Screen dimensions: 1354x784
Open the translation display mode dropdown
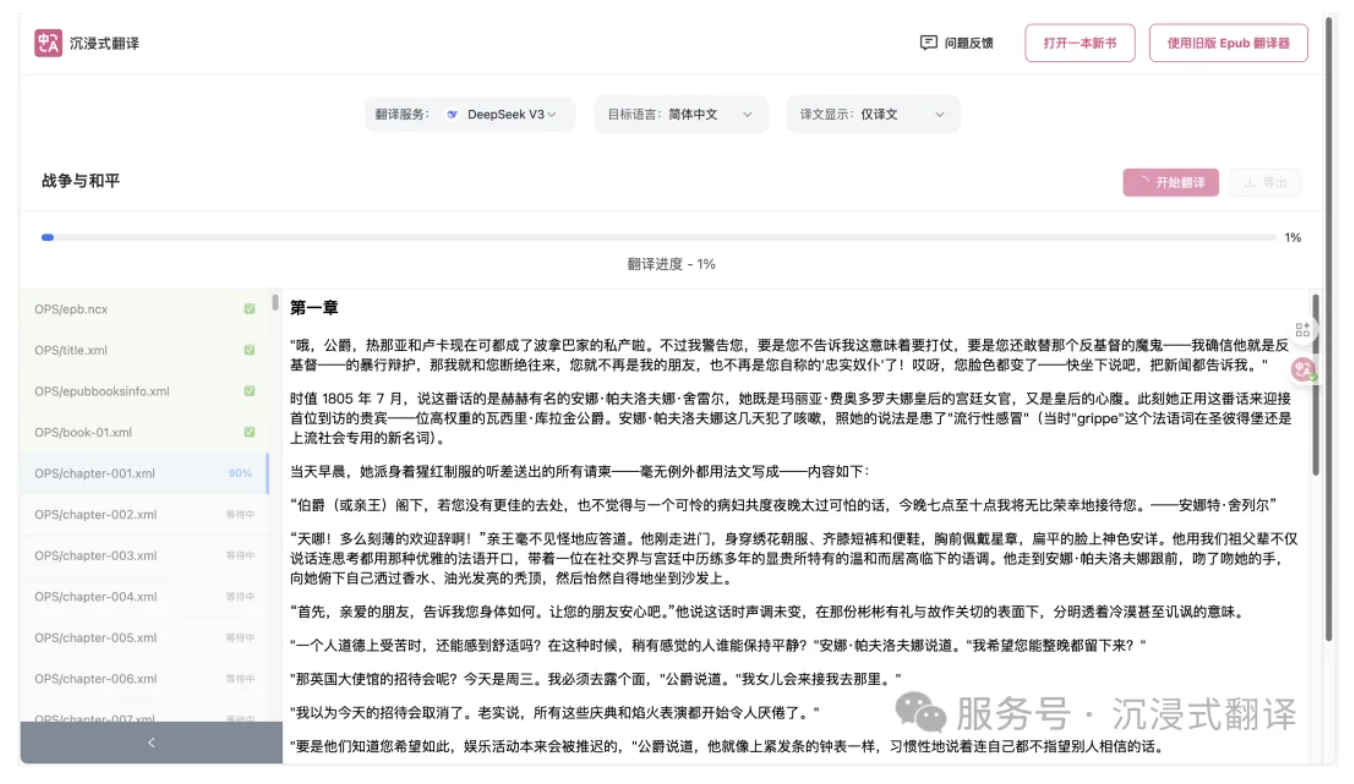(872, 115)
